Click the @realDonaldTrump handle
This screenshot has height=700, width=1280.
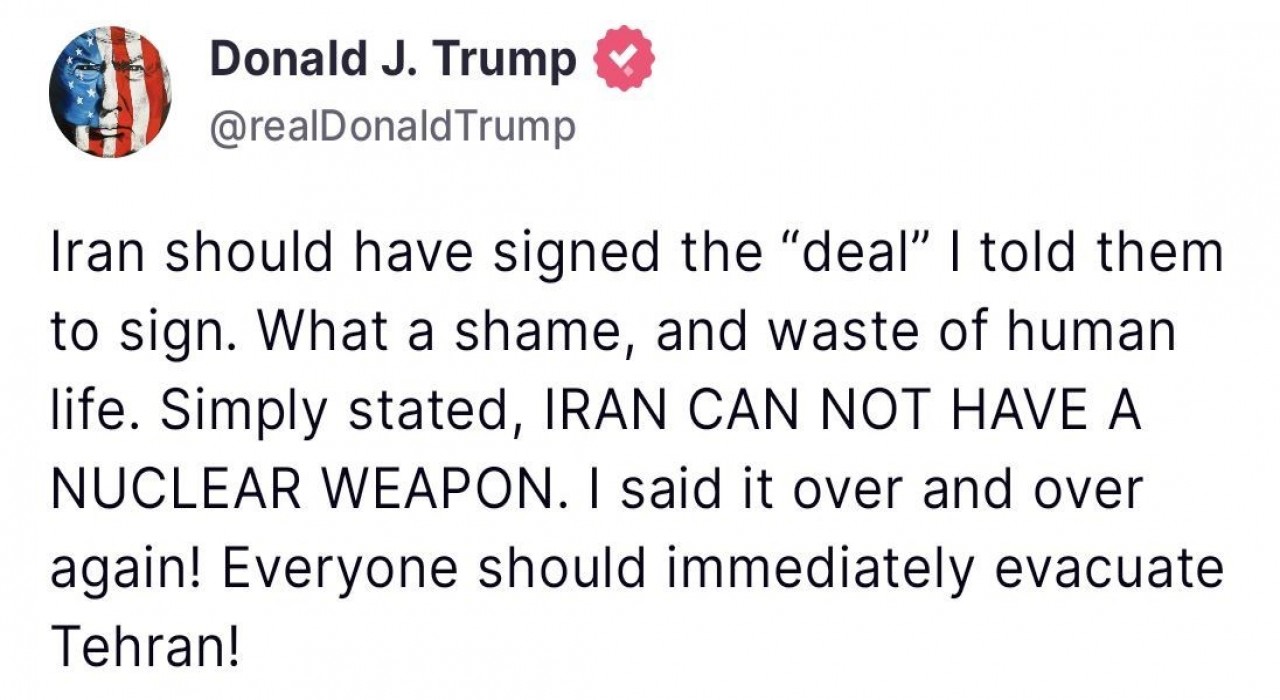click(x=391, y=125)
